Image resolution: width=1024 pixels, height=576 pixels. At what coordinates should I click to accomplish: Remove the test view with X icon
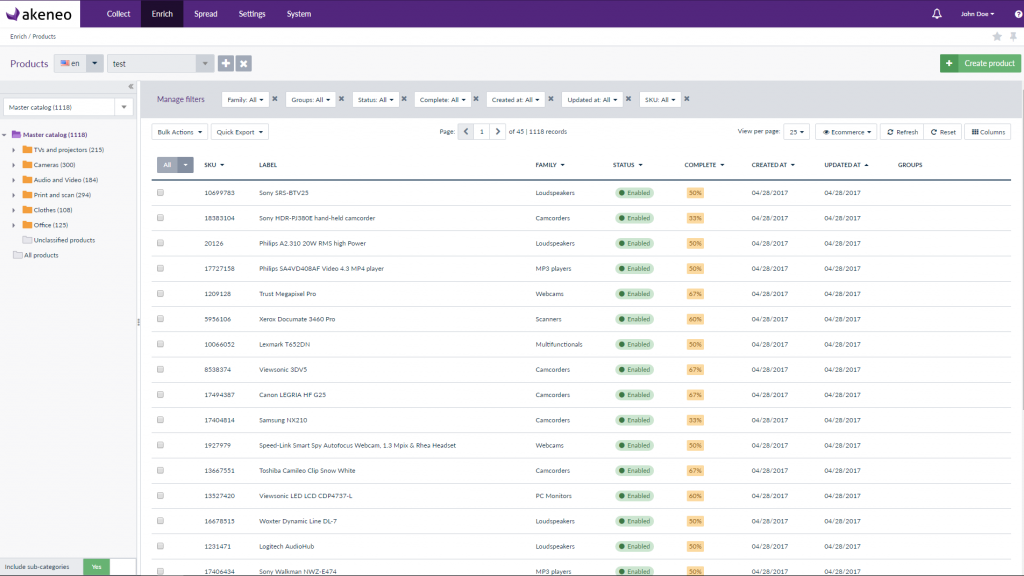click(x=244, y=63)
